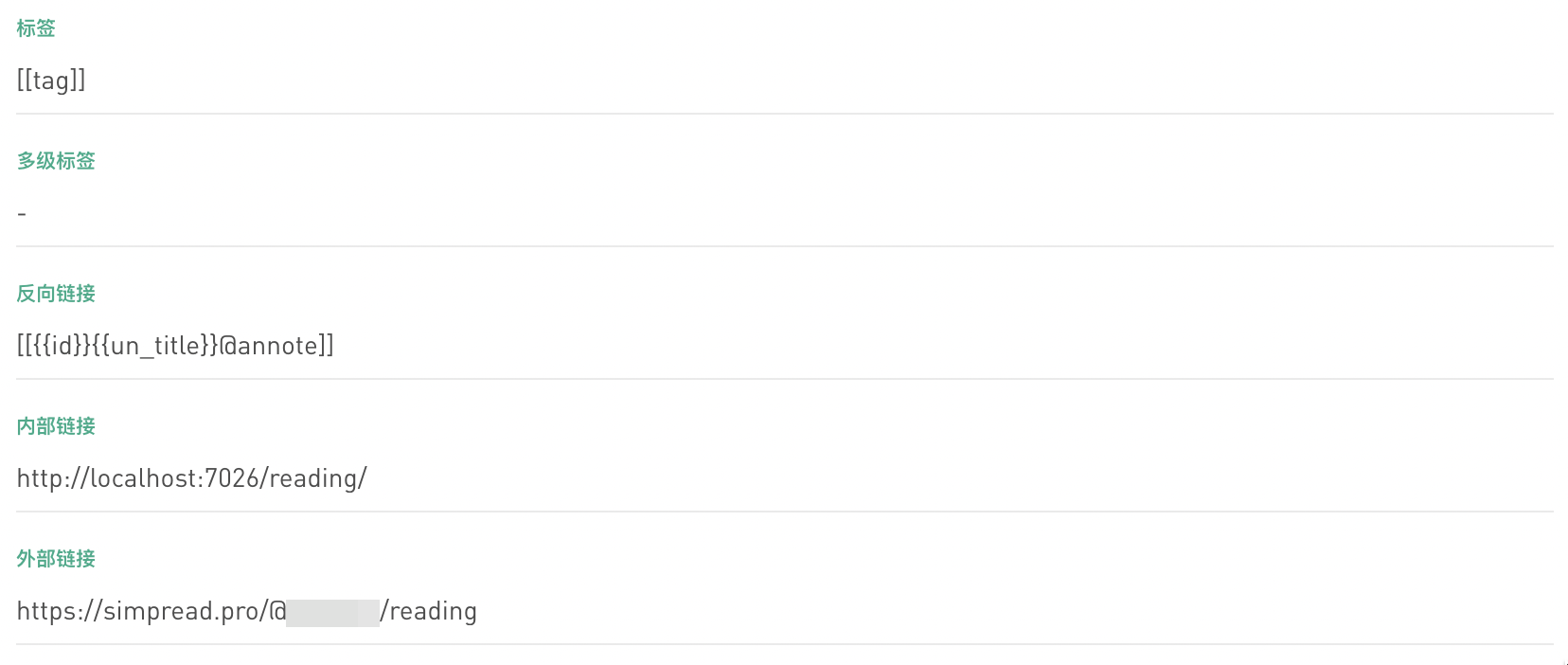Click the {{id}} placeholder in backlink template
The height and width of the screenshot is (665, 1568).
click(x=61, y=346)
